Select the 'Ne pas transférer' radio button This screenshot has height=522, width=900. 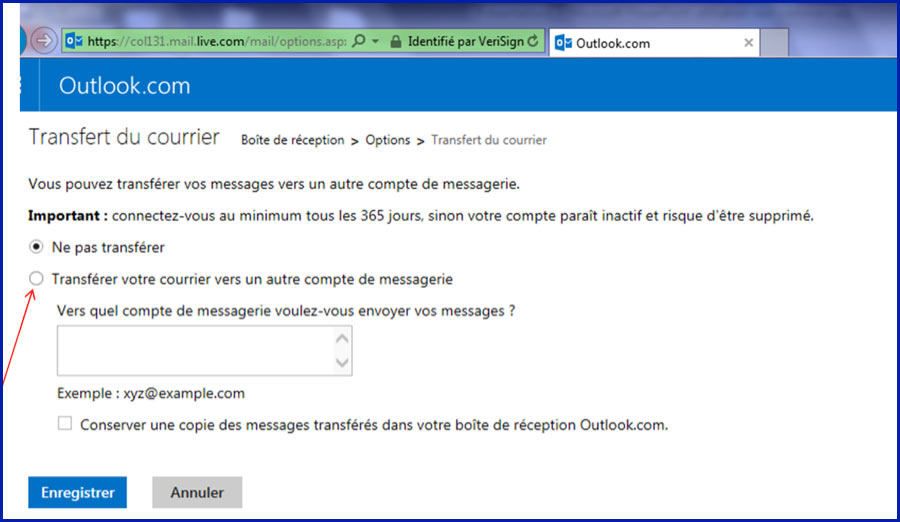[x=37, y=246]
